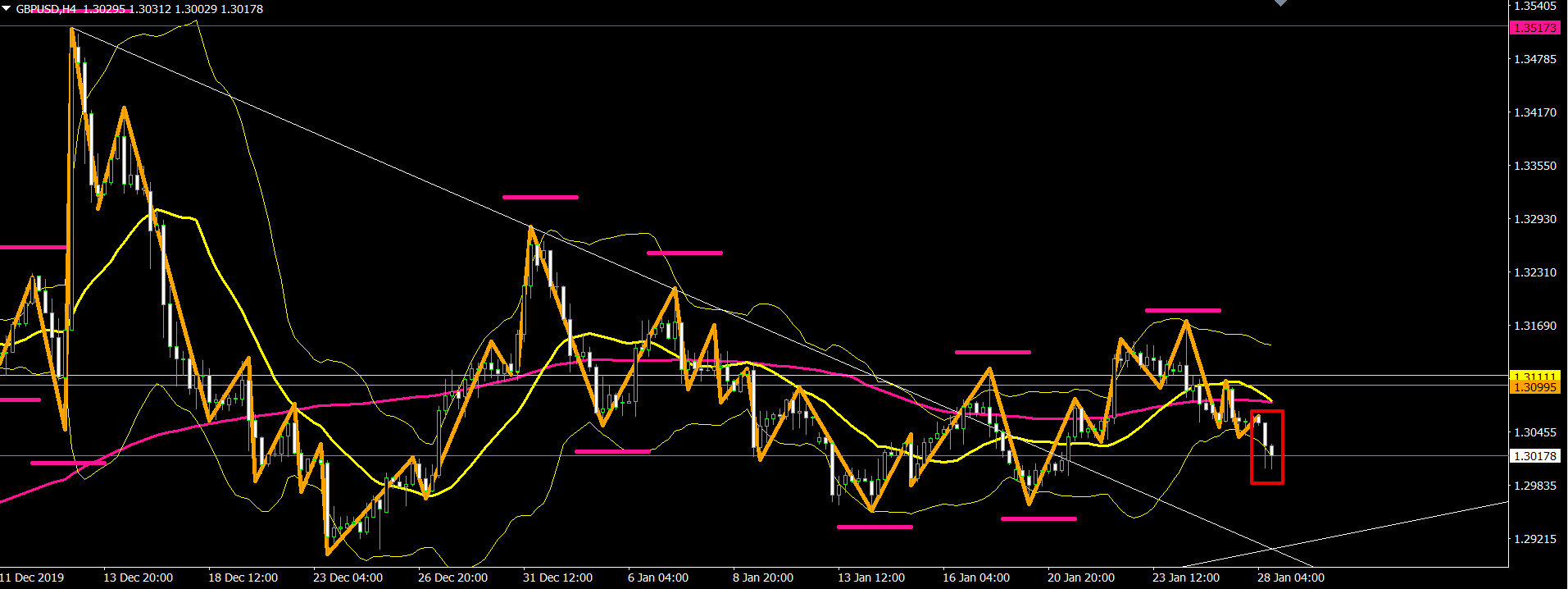Click the yellow 1.31111 price label

(1534, 376)
